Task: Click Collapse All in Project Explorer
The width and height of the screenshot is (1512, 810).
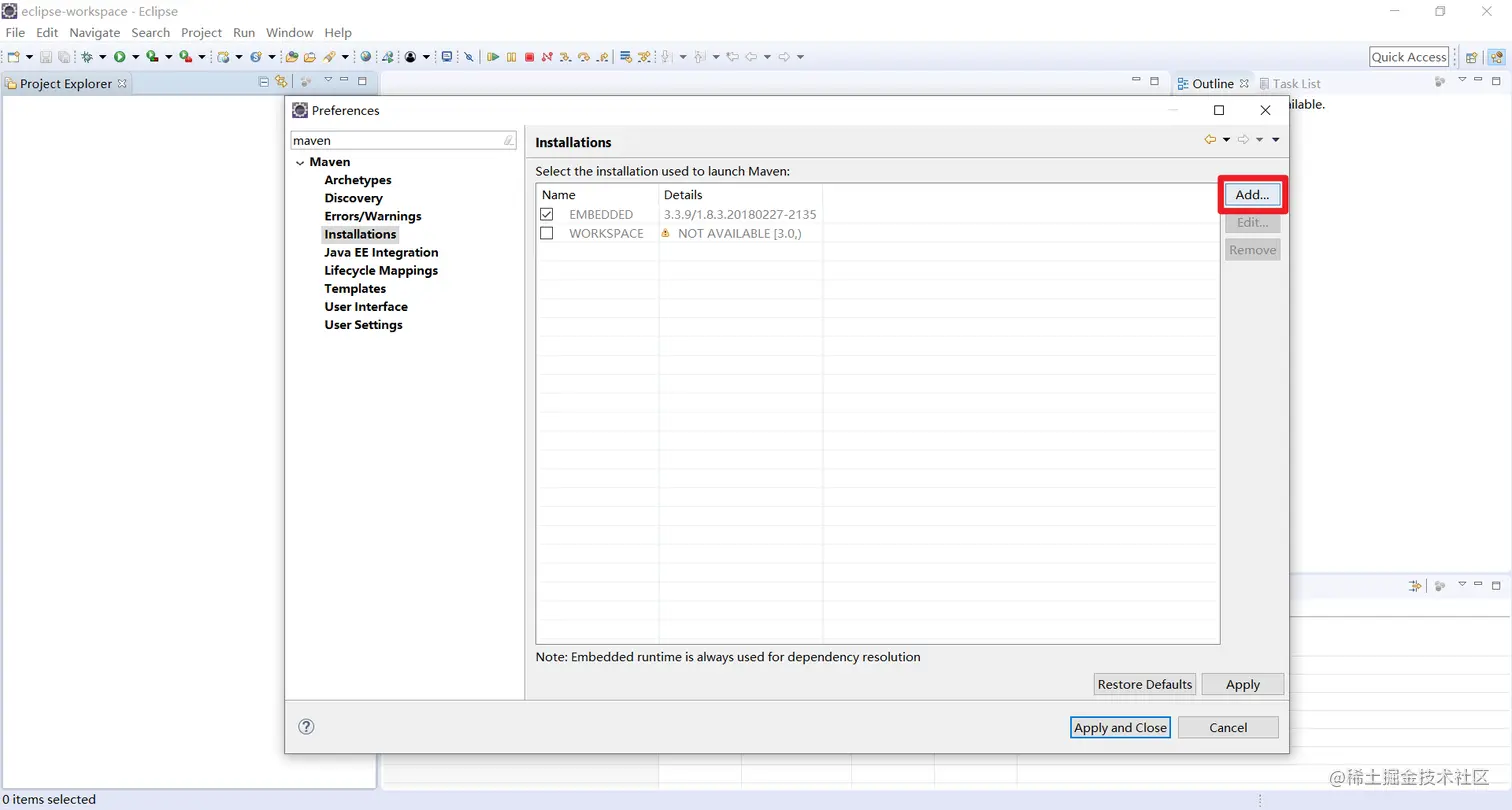Action: coord(264,81)
